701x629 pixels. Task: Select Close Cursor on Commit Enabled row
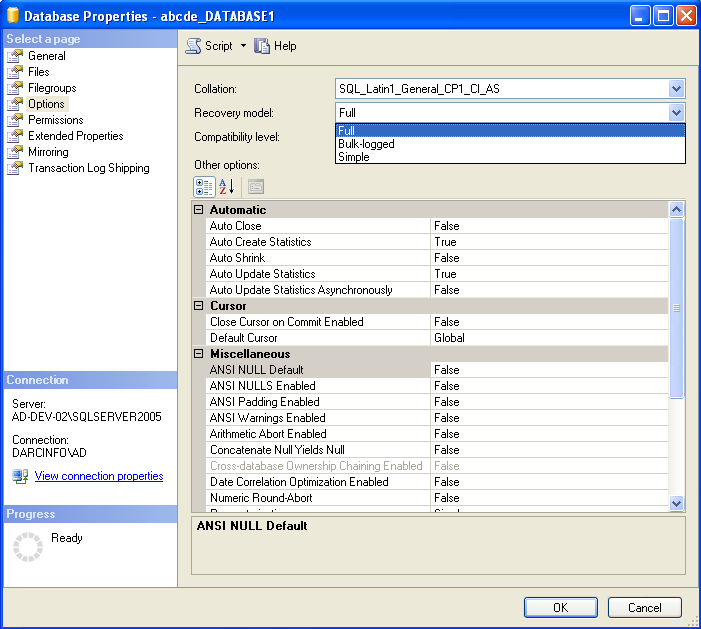[x=437, y=322]
